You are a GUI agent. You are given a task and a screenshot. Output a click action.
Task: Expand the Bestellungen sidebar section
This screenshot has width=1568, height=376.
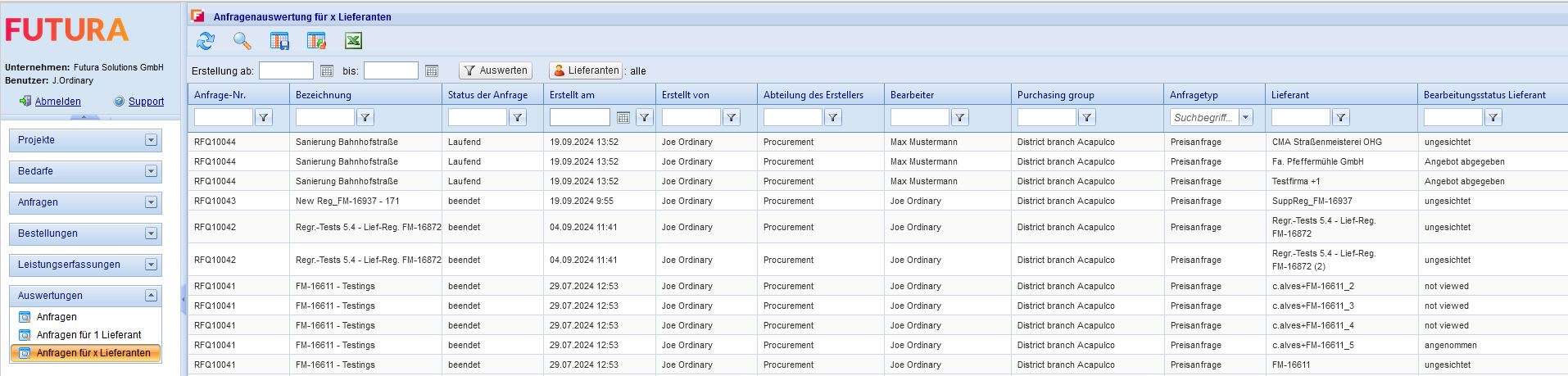pos(151,233)
